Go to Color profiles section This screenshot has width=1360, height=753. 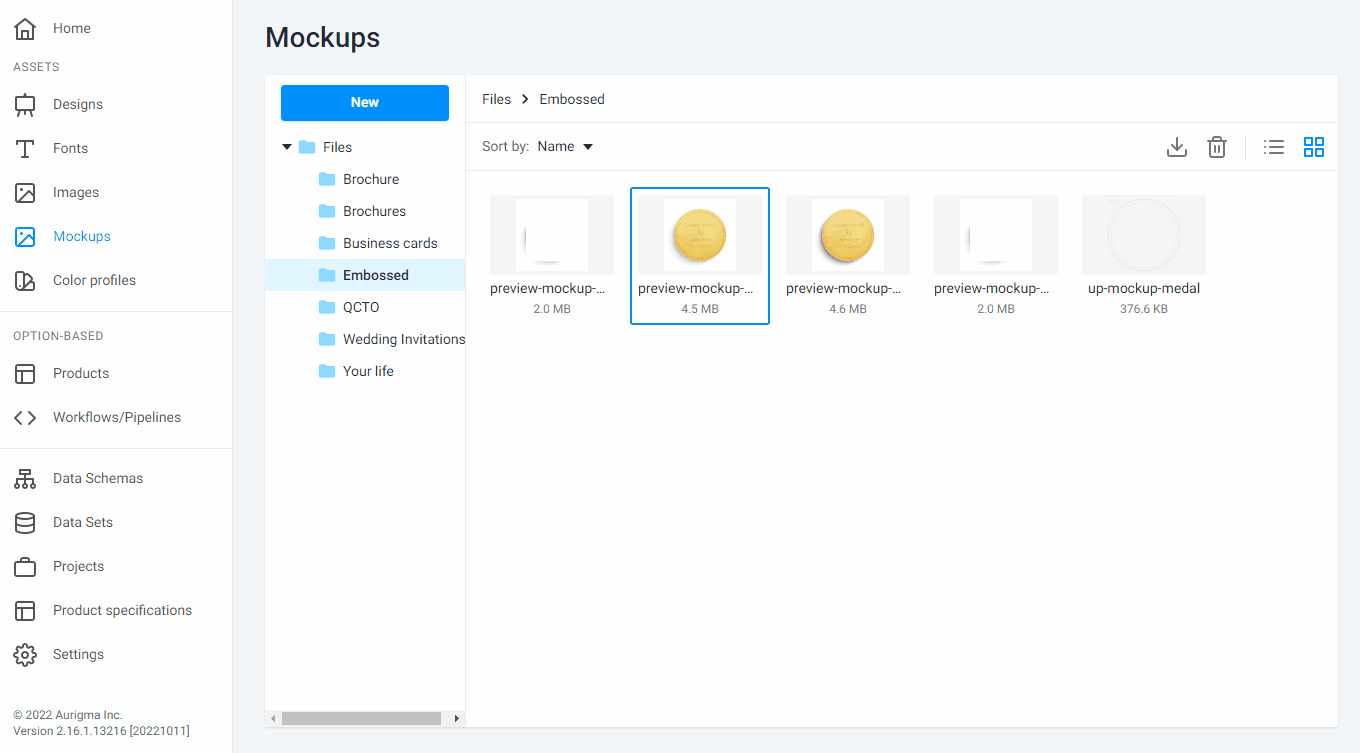coord(93,280)
